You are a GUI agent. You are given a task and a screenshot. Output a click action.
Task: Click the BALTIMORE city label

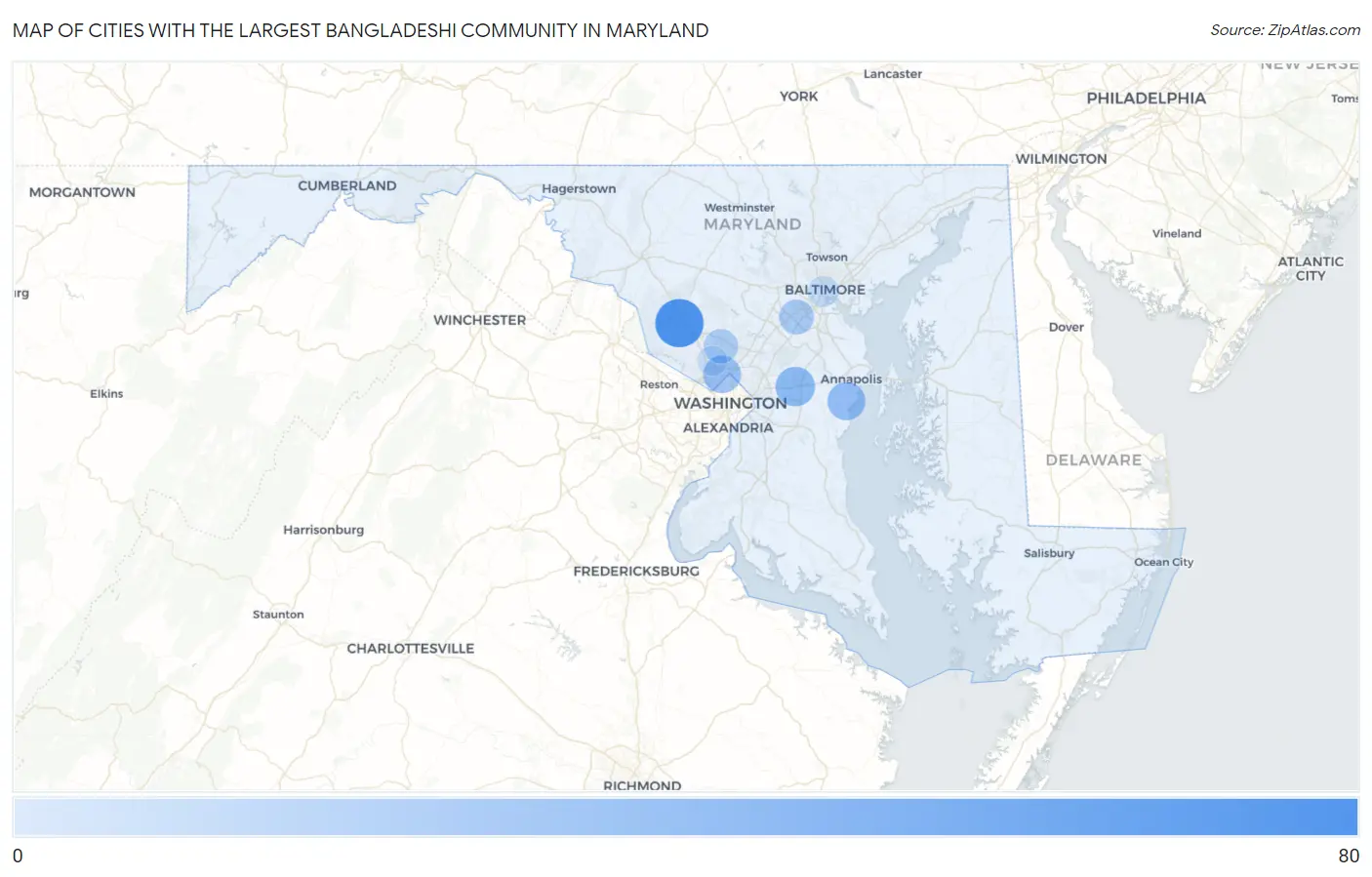[825, 290]
